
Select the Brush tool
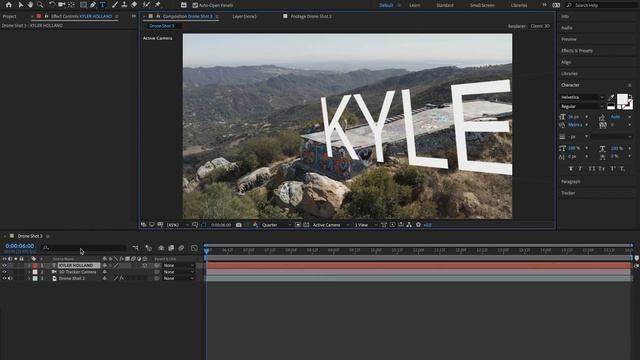(x=115, y=5)
